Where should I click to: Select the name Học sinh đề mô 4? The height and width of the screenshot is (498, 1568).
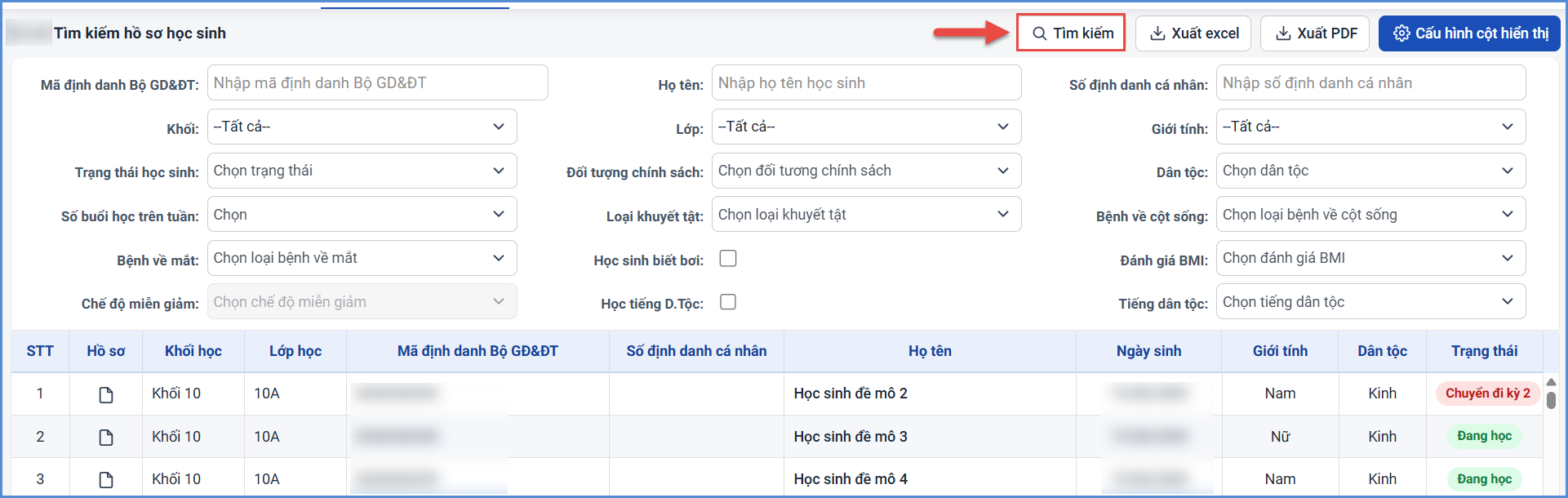click(x=851, y=479)
